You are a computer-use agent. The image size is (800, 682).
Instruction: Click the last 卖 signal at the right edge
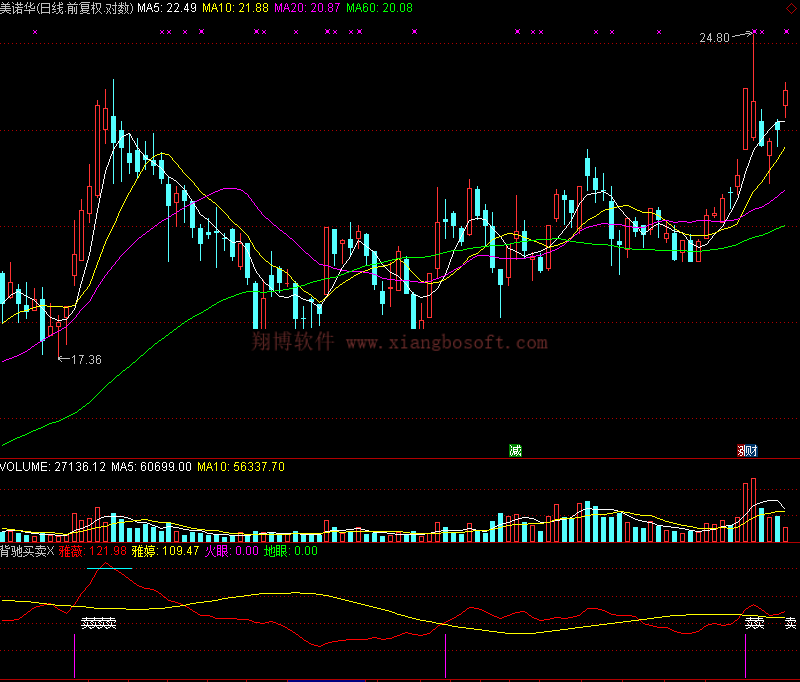[x=790, y=623]
